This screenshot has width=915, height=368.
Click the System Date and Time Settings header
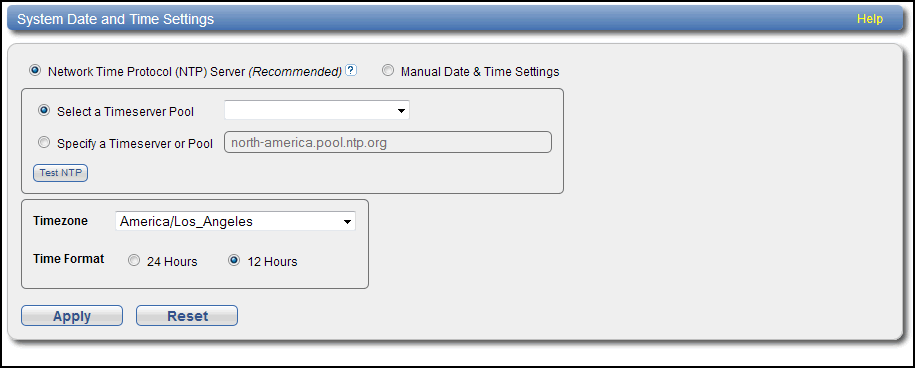(x=116, y=19)
